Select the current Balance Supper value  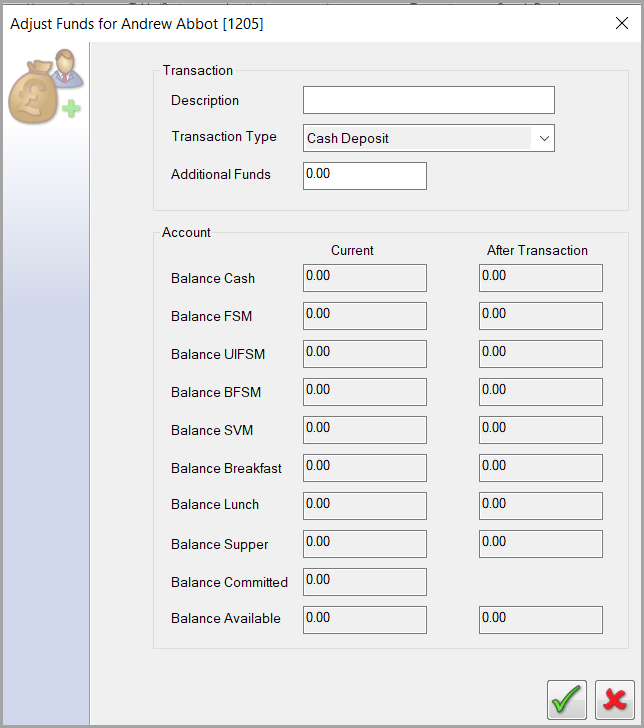(x=364, y=544)
